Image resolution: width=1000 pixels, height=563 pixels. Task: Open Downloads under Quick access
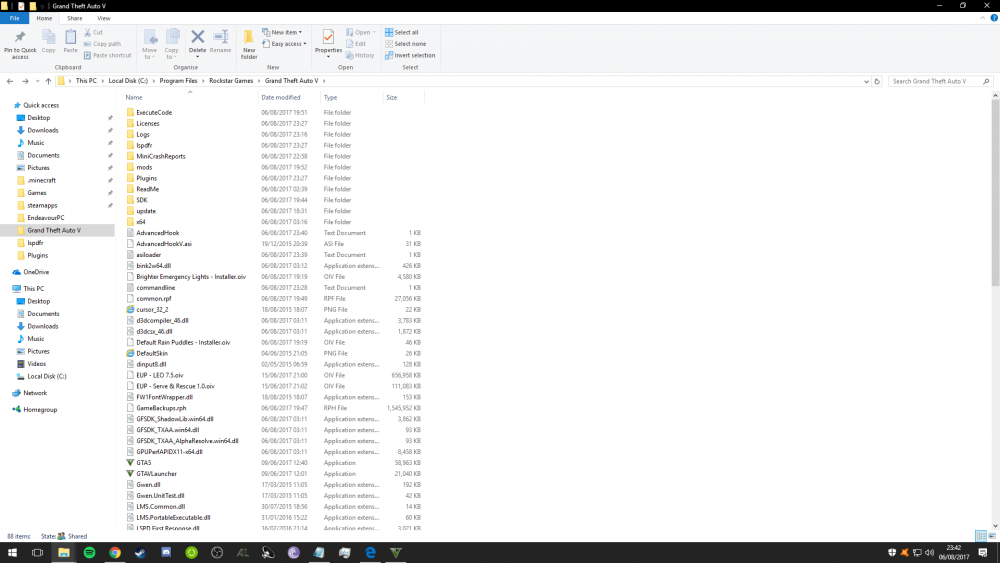pyautogui.click(x=43, y=130)
